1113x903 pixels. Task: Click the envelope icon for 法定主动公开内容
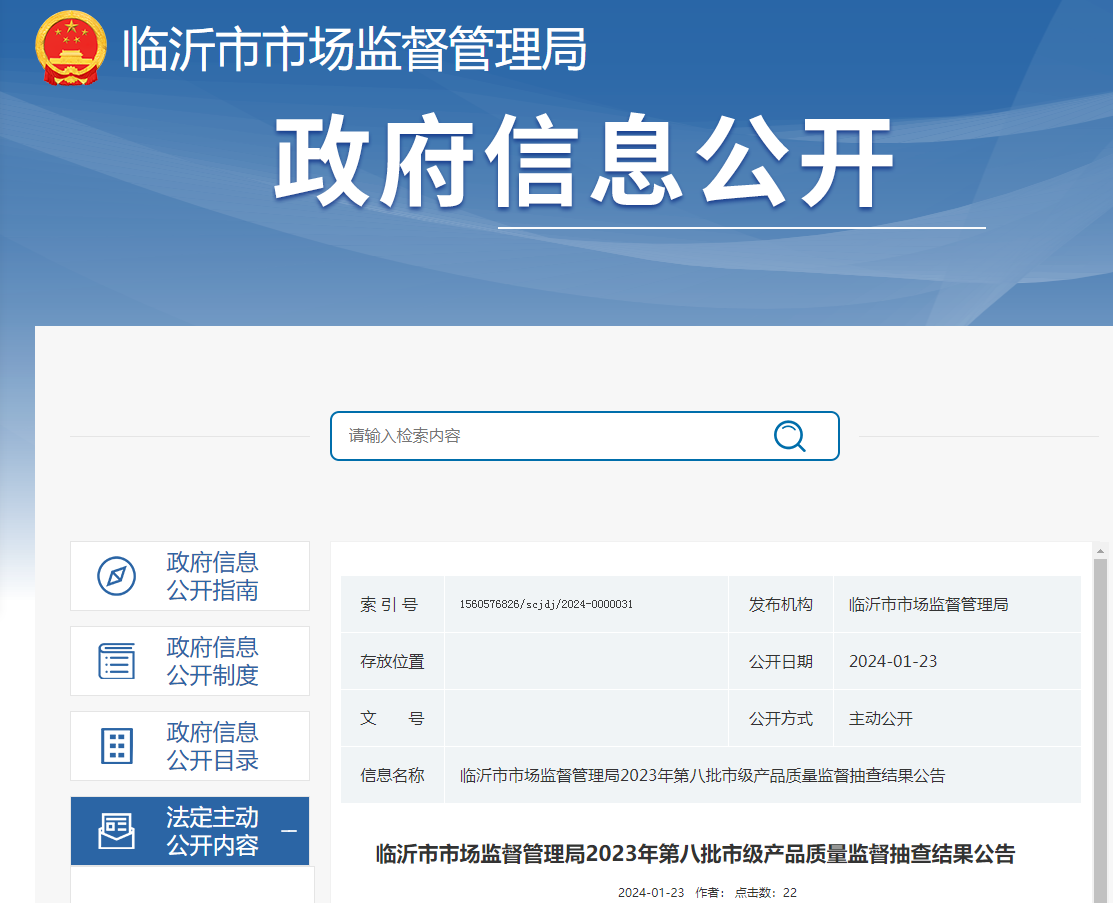point(116,831)
